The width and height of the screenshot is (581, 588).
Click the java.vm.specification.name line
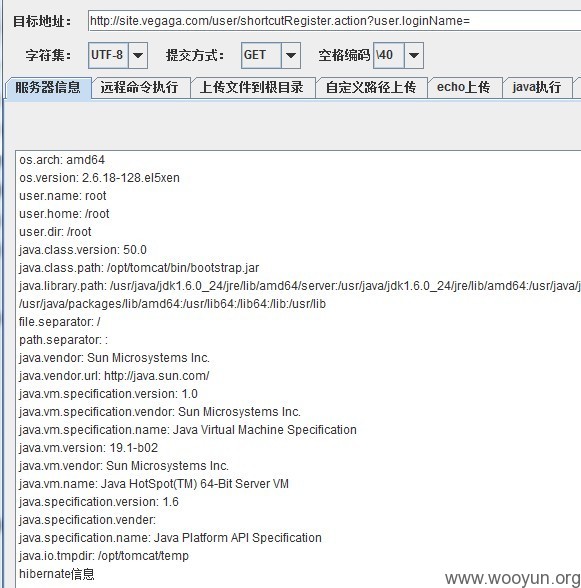(188, 430)
